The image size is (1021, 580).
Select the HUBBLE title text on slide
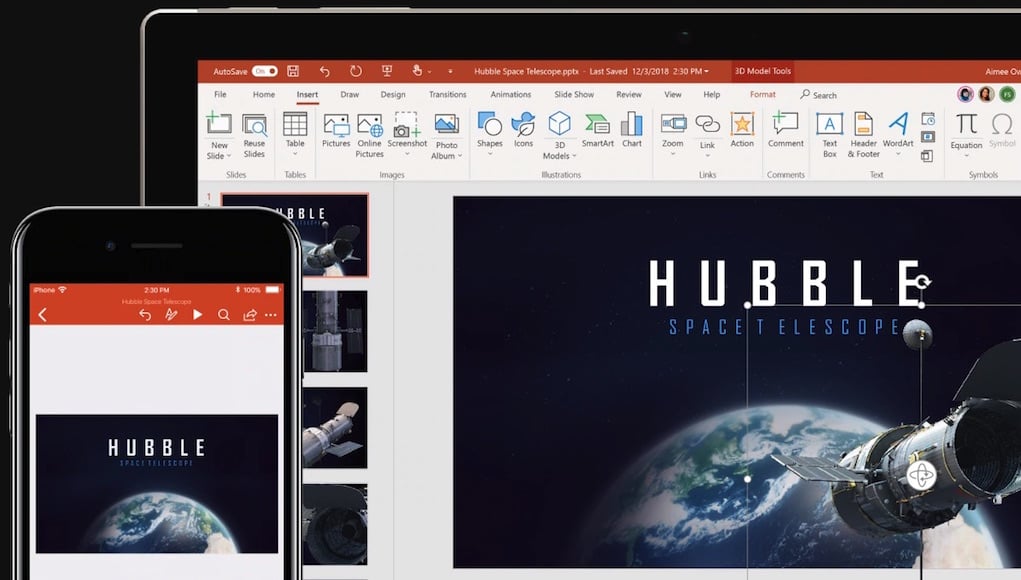785,283
